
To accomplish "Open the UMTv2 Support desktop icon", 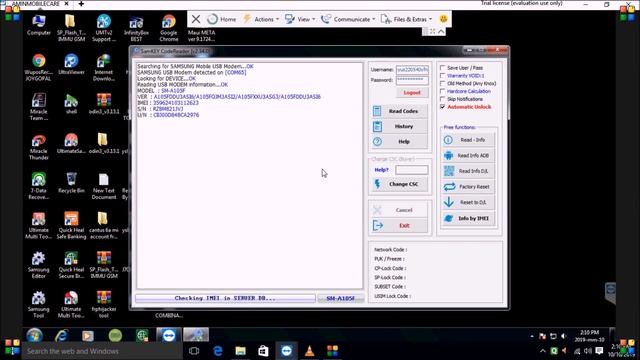I will click(x=104, y=28).
